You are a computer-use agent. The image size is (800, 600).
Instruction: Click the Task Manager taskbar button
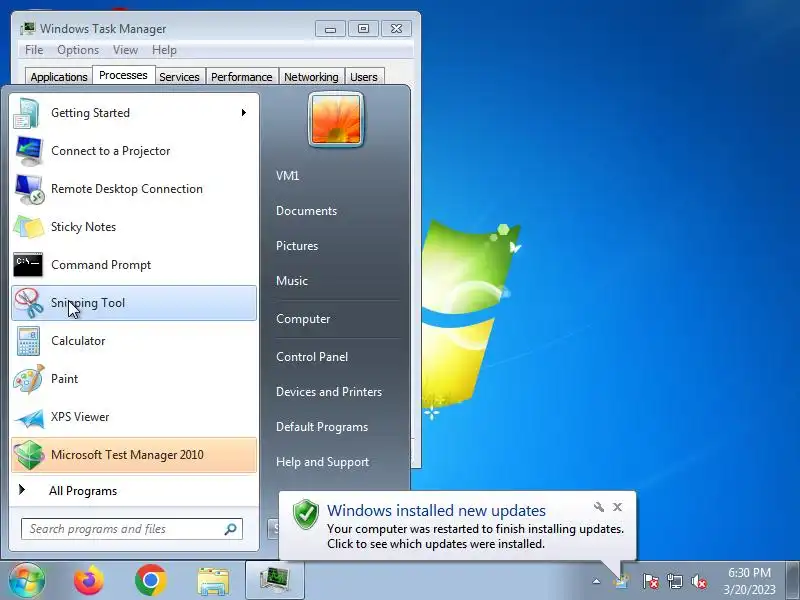point(275,580)
